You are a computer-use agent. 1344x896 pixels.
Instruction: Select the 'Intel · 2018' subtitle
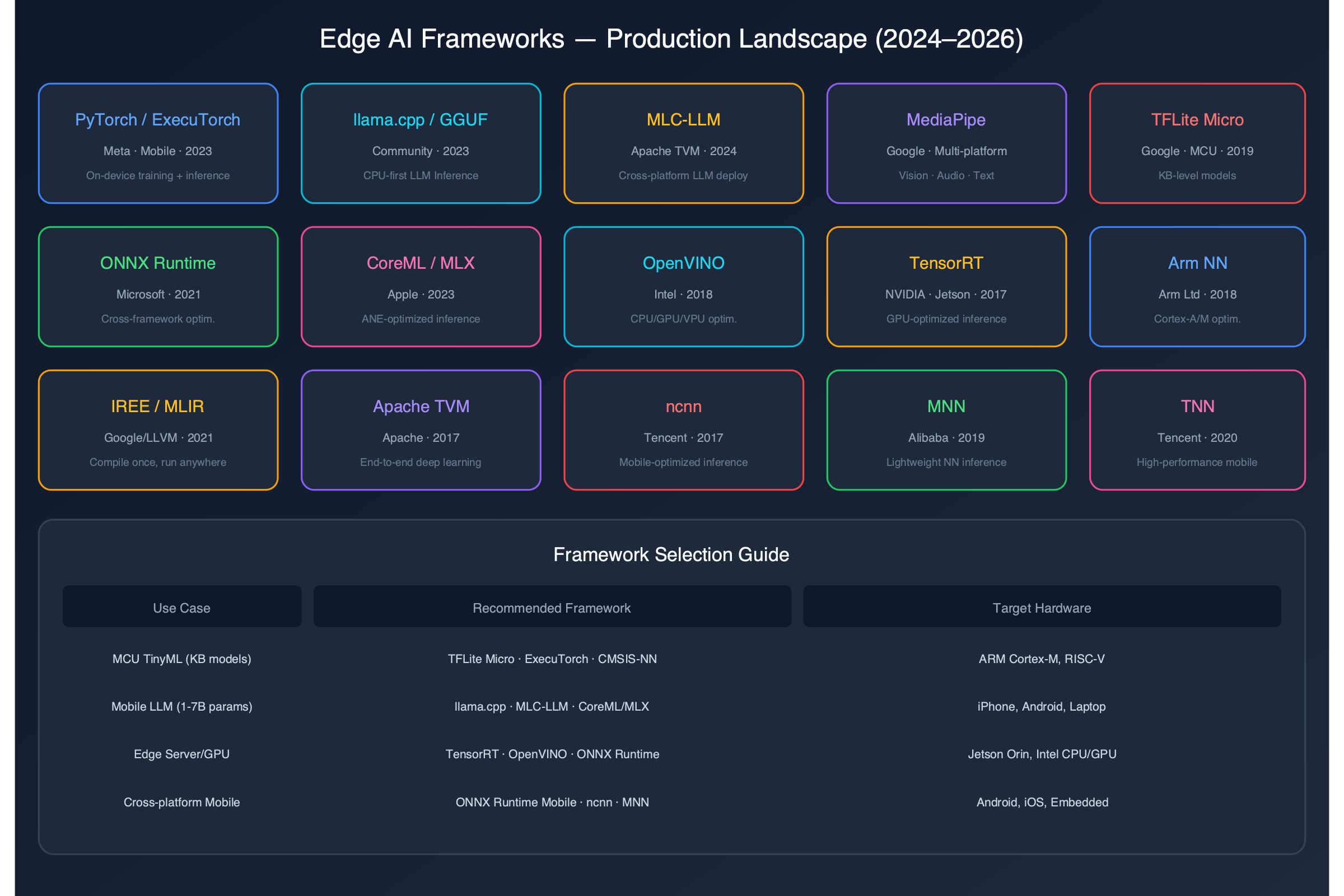[x=683, y=295]
